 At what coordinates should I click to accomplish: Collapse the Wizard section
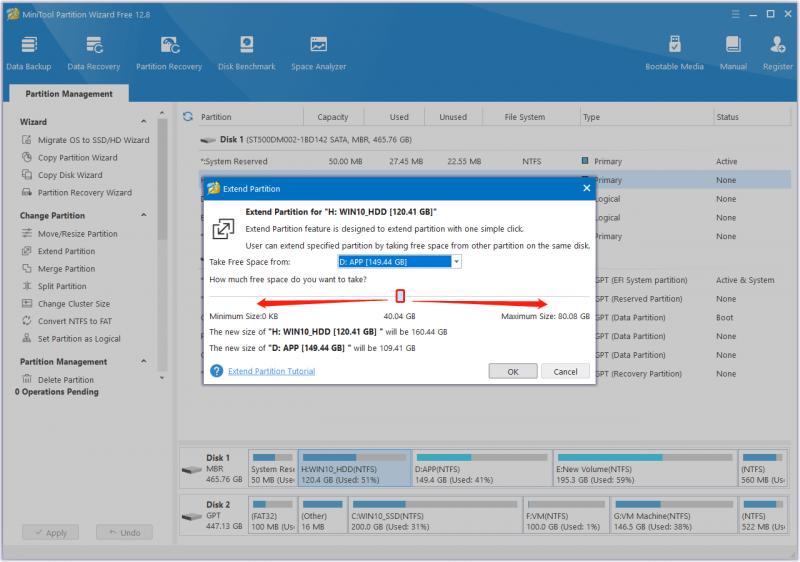[144, 121]
